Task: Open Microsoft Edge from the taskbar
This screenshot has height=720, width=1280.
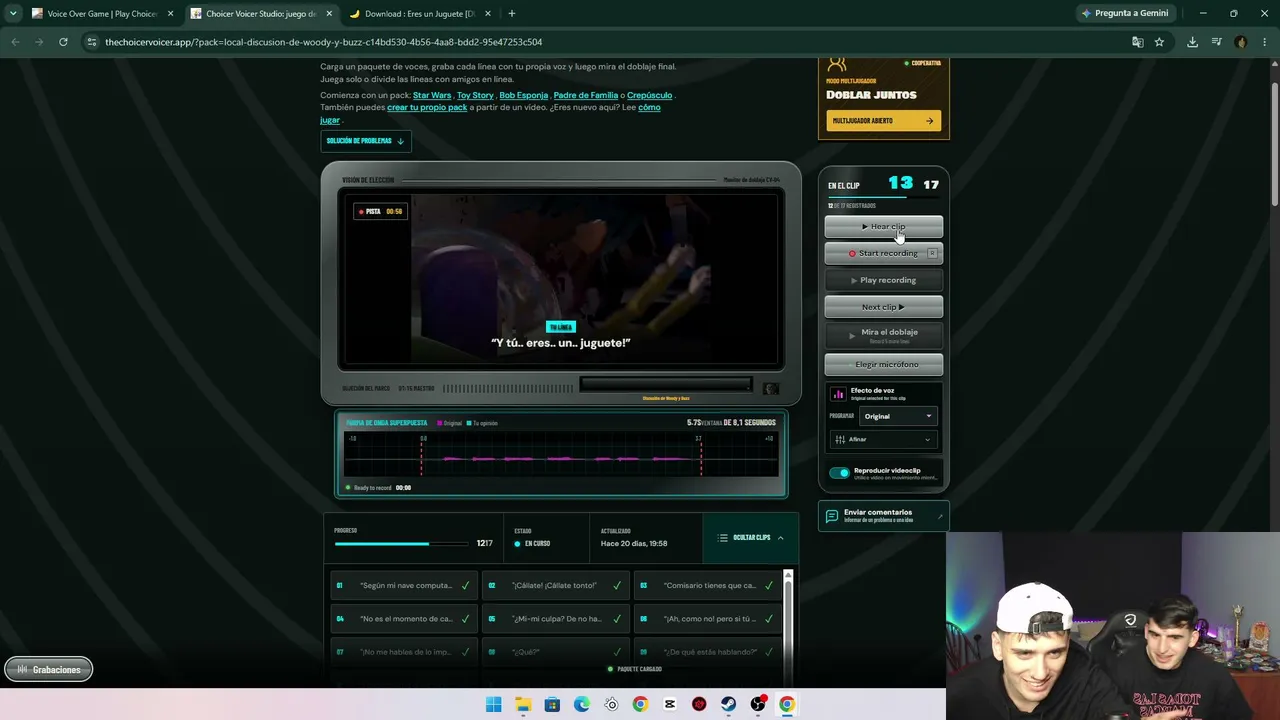Action: tap(582, 704)
